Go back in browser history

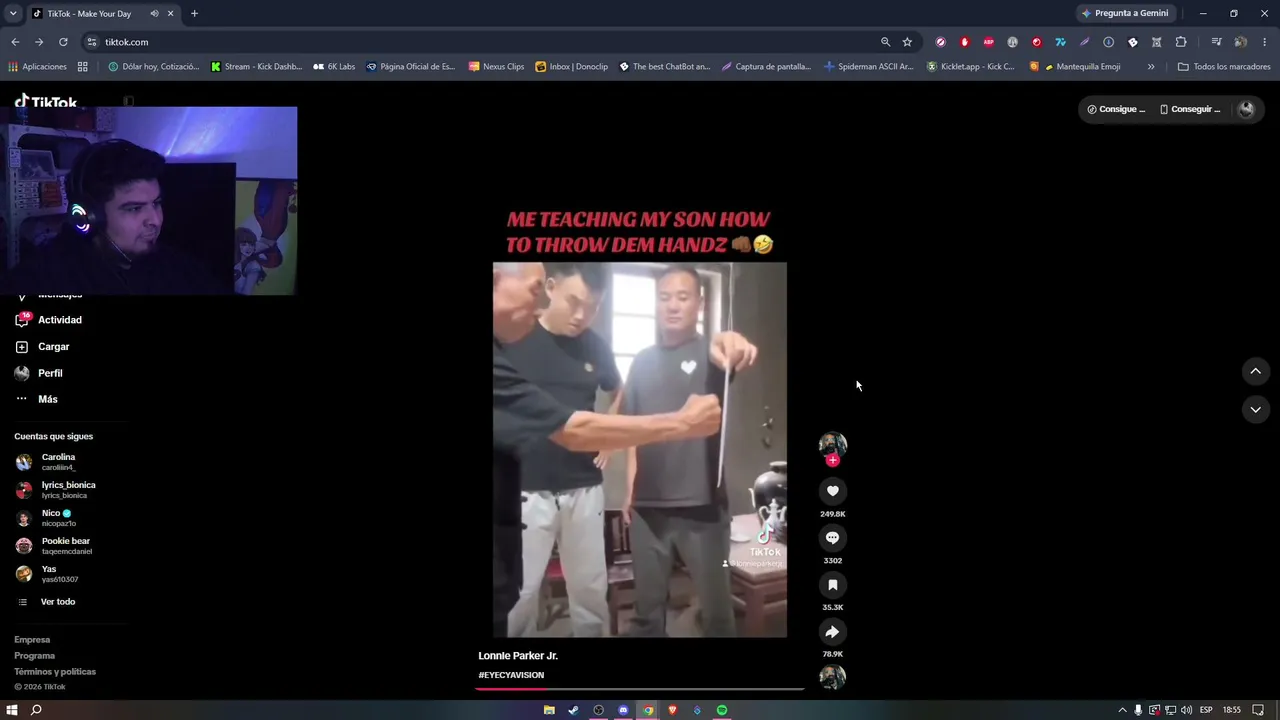click(x=15, y=42)
